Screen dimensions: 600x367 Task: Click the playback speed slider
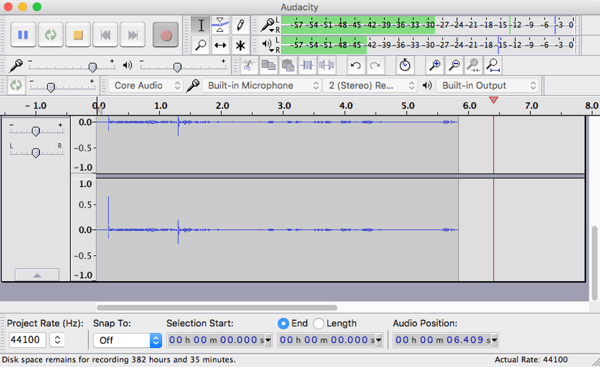click(62, 86)
